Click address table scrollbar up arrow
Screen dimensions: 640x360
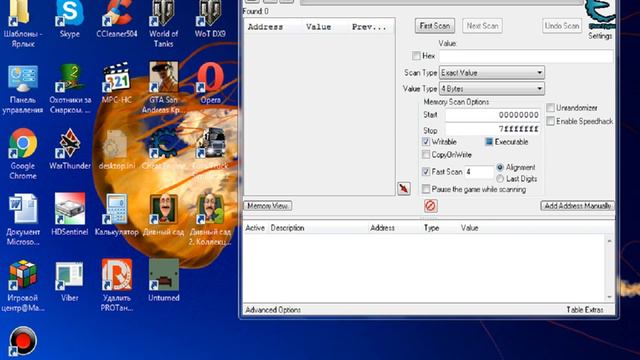pos(609,241)
